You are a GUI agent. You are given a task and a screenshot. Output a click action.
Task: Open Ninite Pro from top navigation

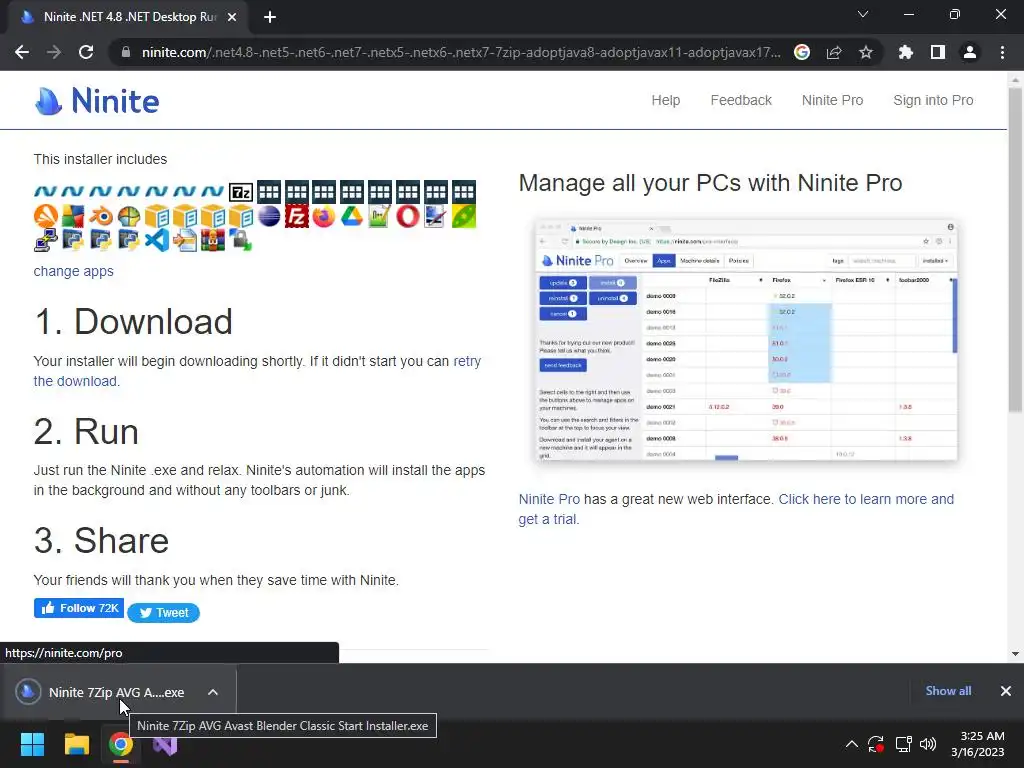[833, 101]
